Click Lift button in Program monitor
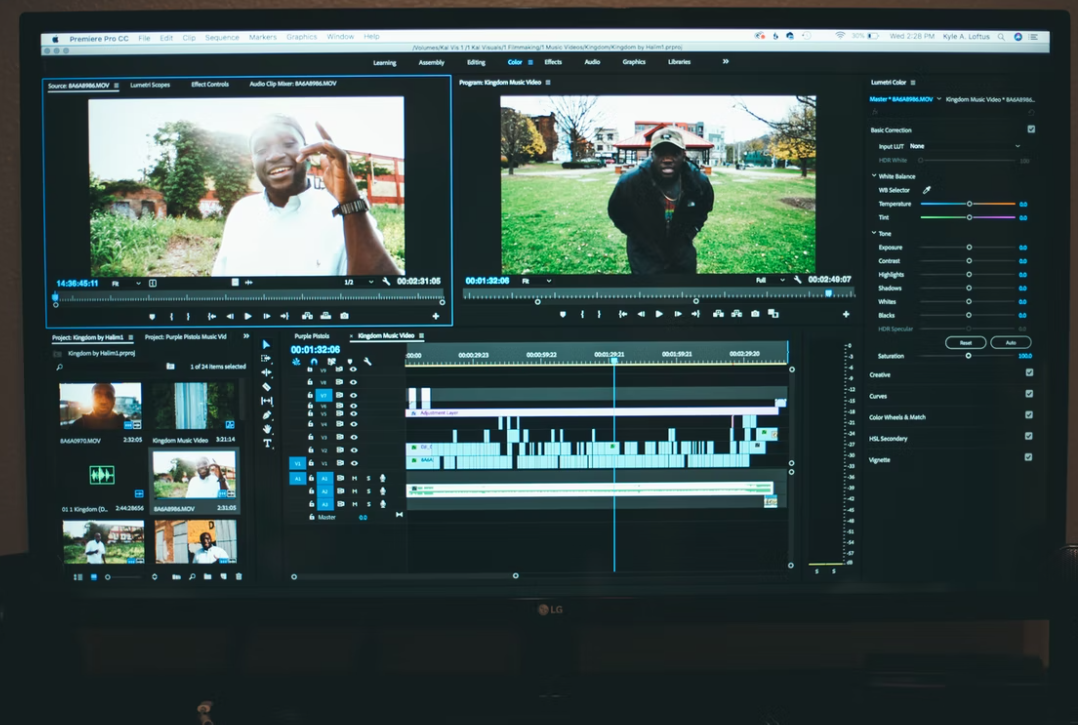Screen dimensions: 1078x725 click(x=718, y=313)
